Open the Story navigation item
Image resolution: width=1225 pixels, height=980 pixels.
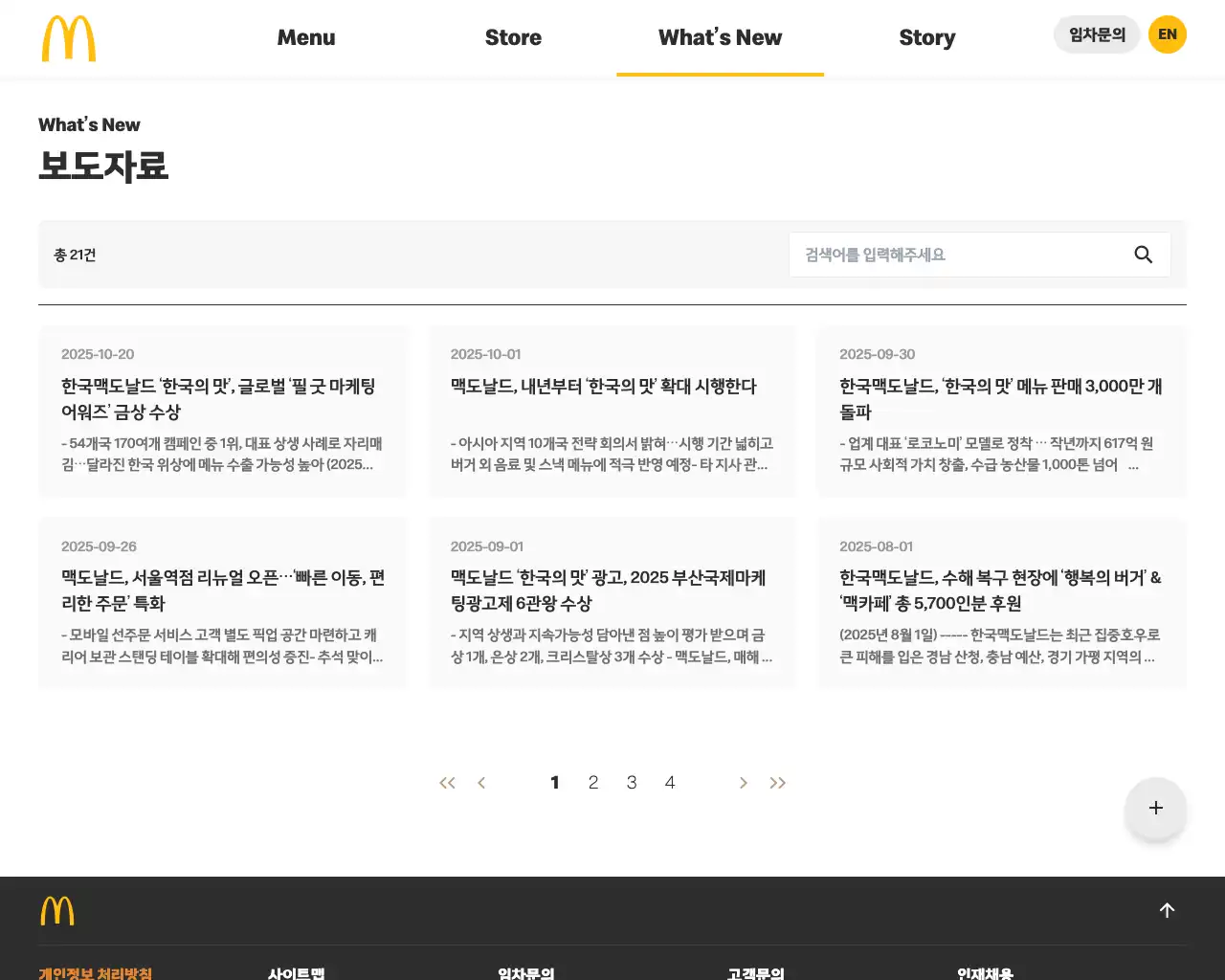(927, 37)
